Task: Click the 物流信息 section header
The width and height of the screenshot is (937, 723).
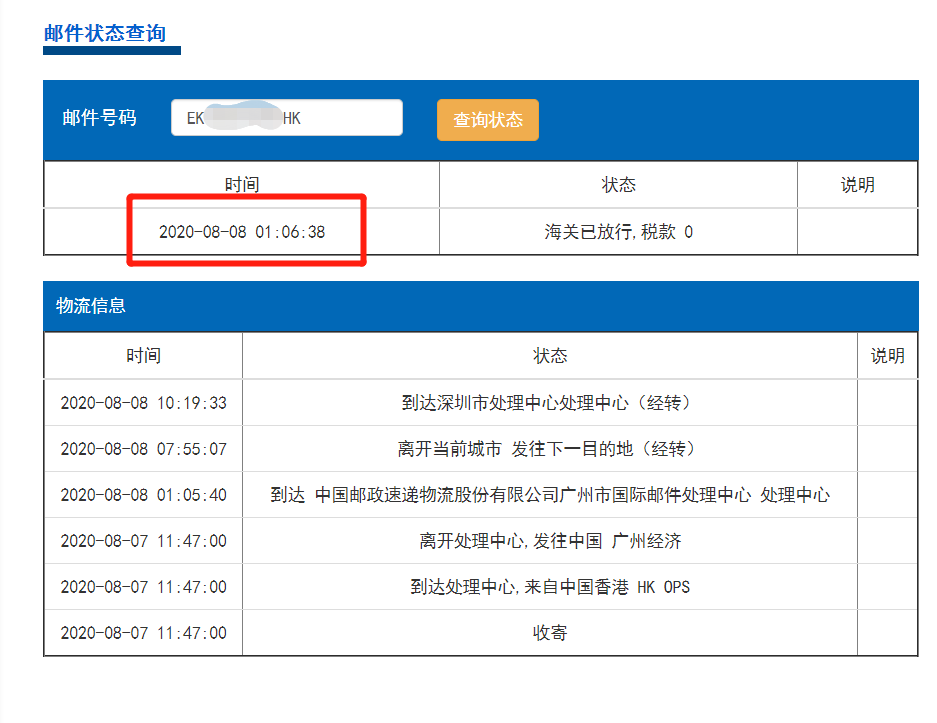Action: coord(91,306)
